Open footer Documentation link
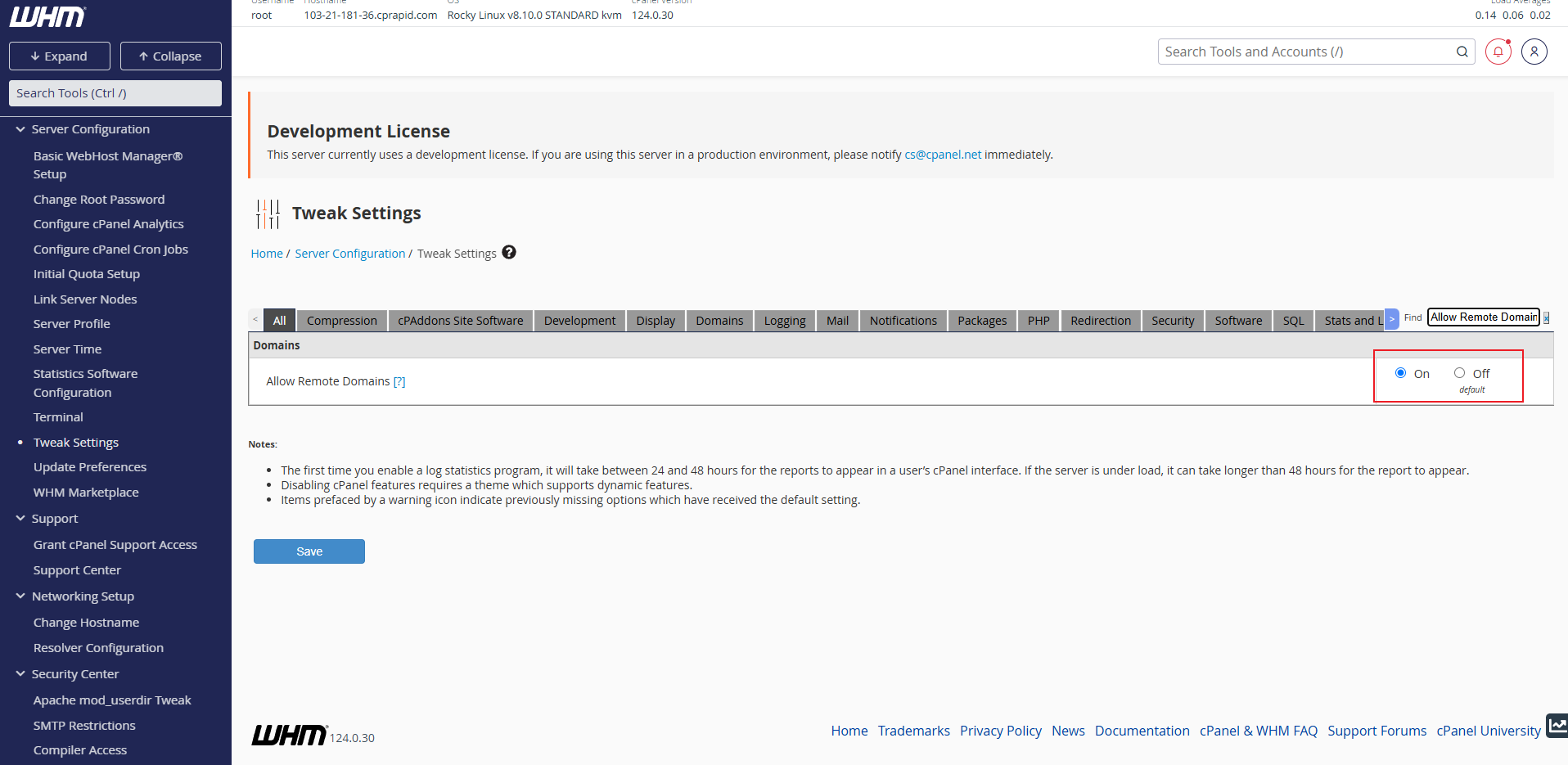This screenshot has width=1568, height=765. click(x=1142, y=731)
